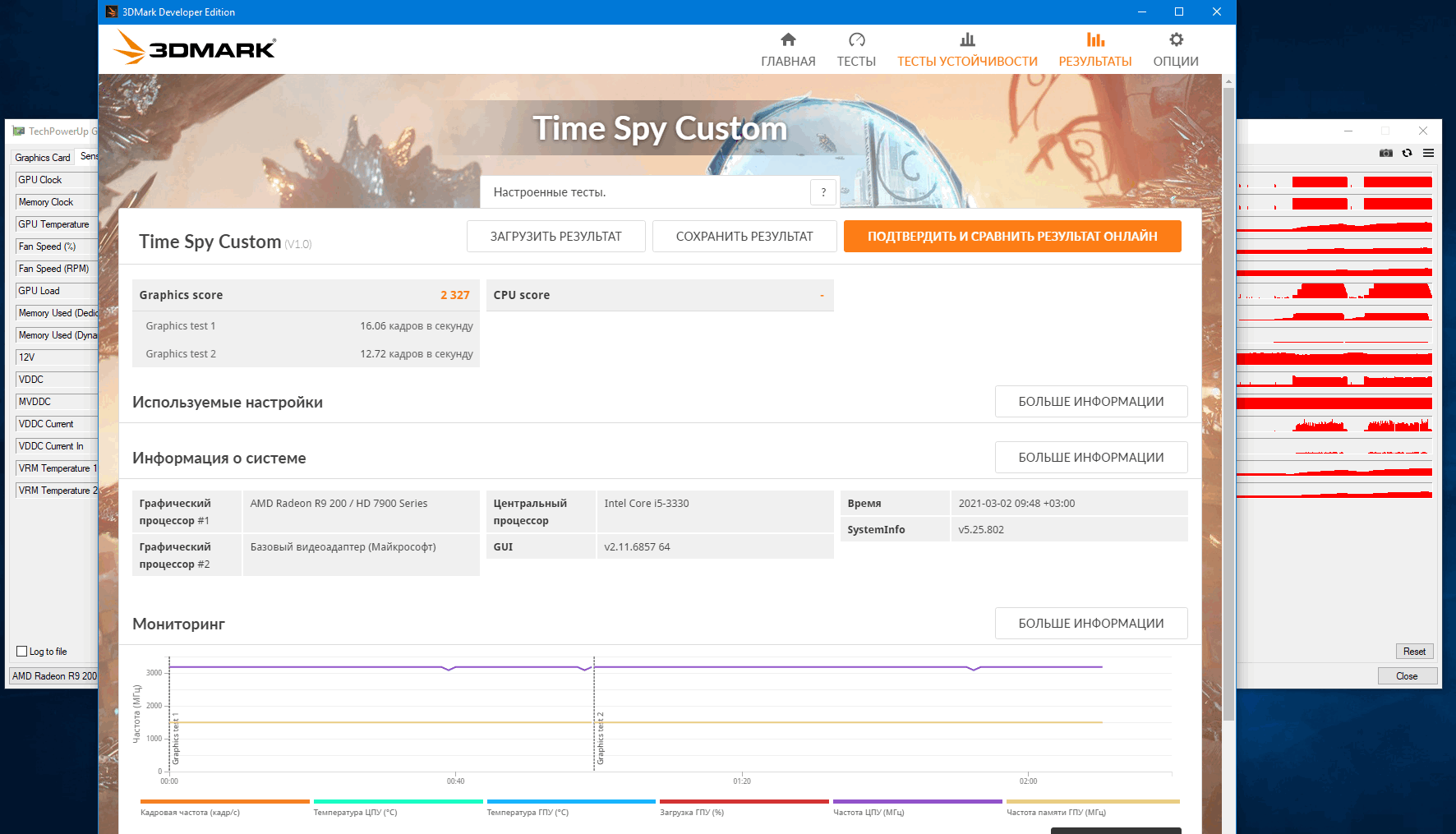The height and width of the screenshot is (834, 1456).
Task: Open the GPU-Z hamburger menu
Action: coord(1429,153)
